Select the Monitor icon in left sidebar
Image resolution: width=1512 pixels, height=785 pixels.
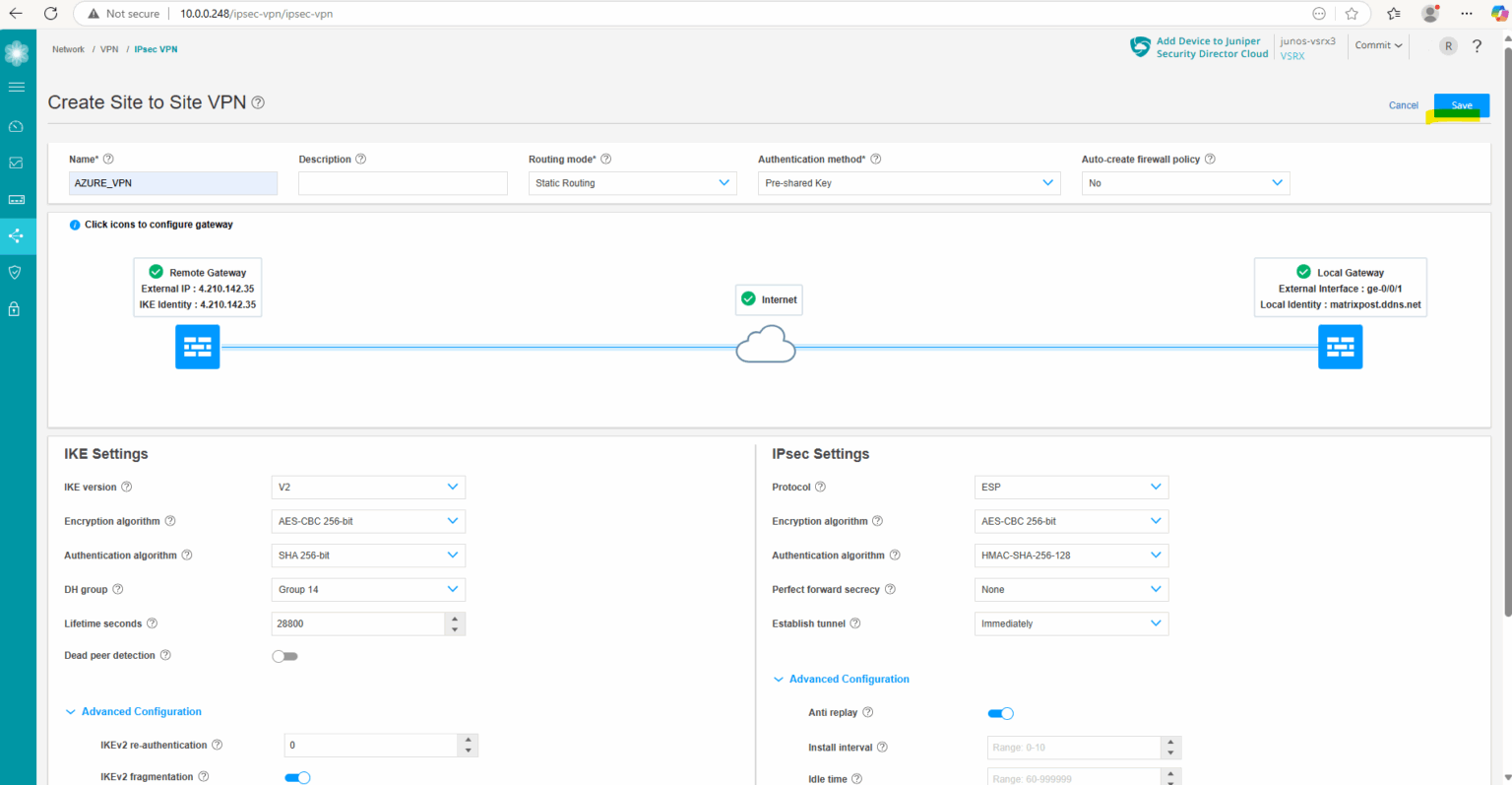point(16,162)
